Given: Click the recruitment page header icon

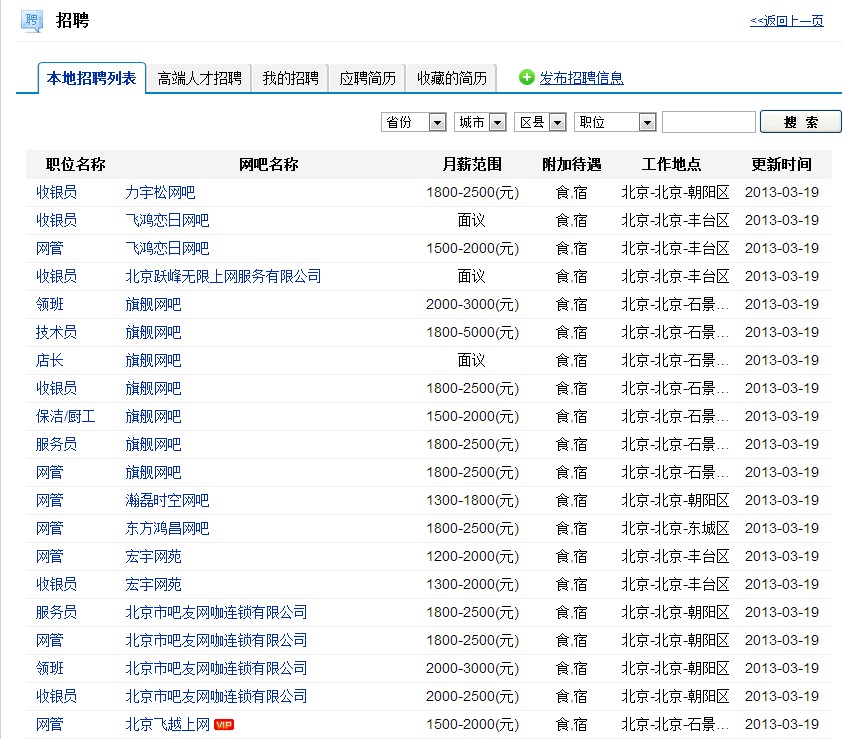Looking at the screenshot, I should 33,20.
